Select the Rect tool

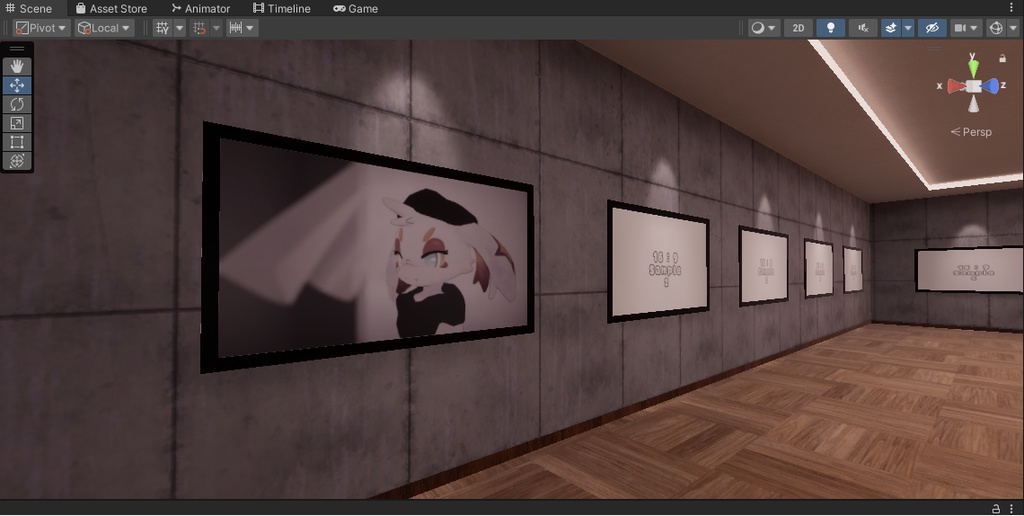pyautogui.click(x=17, y=142)
